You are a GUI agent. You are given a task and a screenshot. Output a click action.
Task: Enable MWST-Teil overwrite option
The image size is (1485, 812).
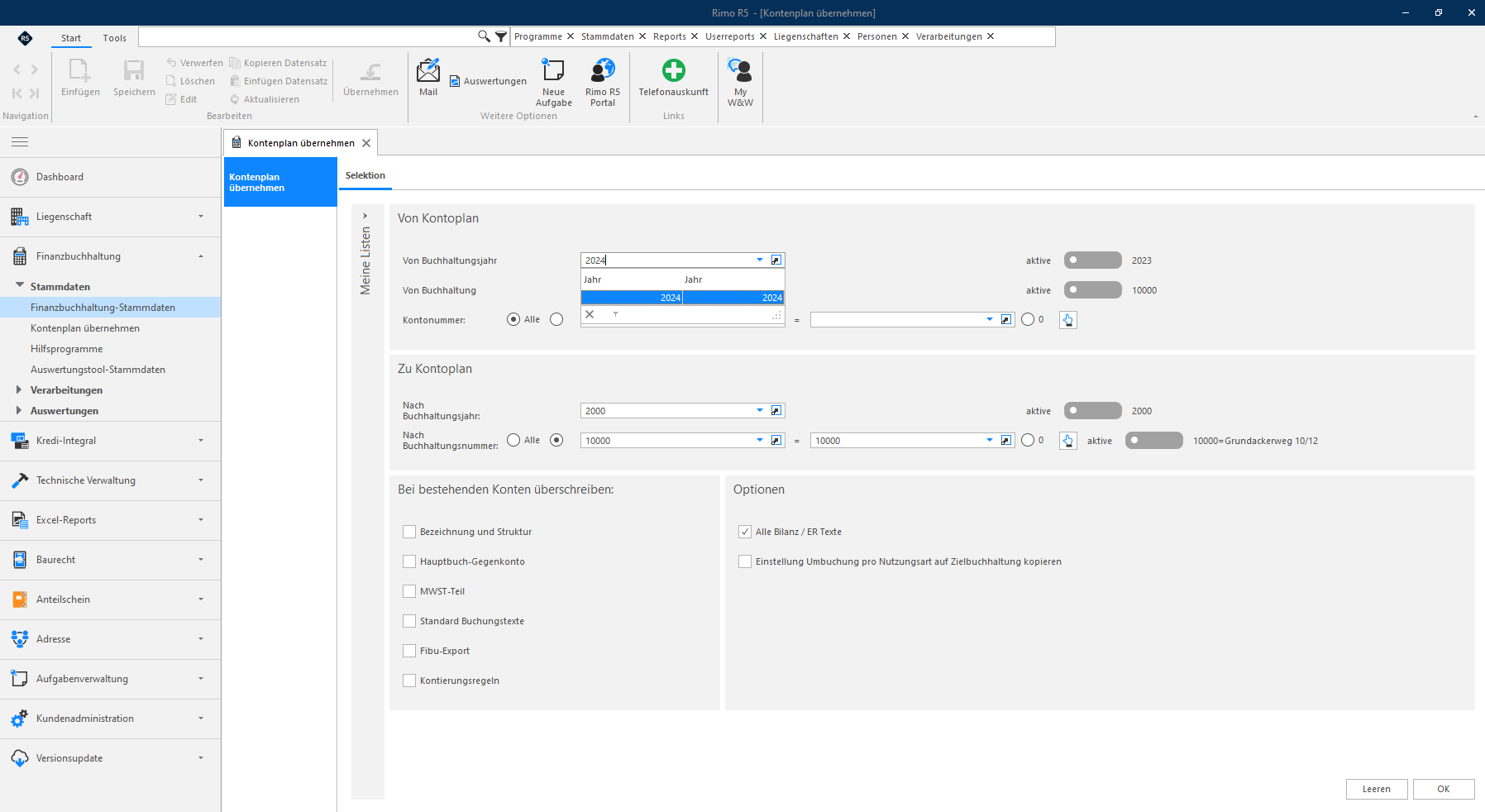point(409,591)
